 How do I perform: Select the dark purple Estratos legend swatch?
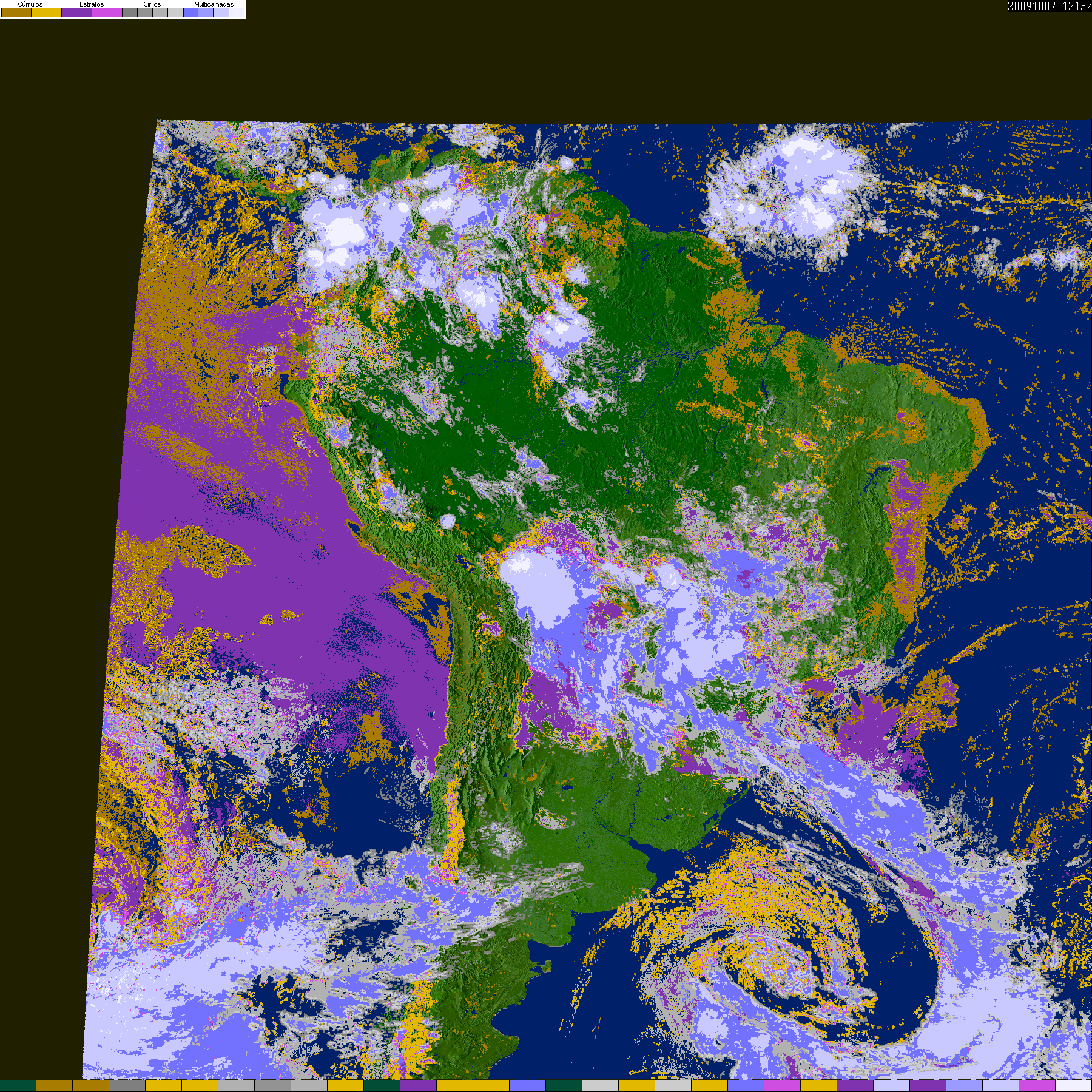[x=77, y=13]
